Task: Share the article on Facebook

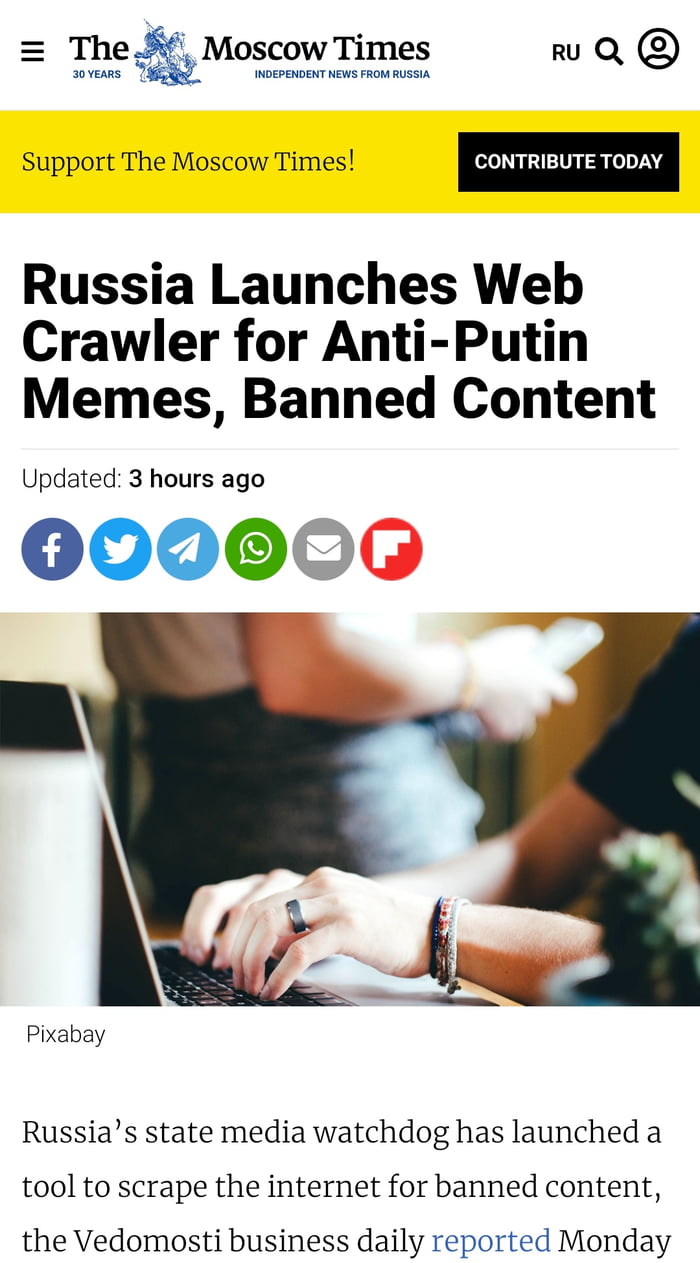Action: coord(52,549)
